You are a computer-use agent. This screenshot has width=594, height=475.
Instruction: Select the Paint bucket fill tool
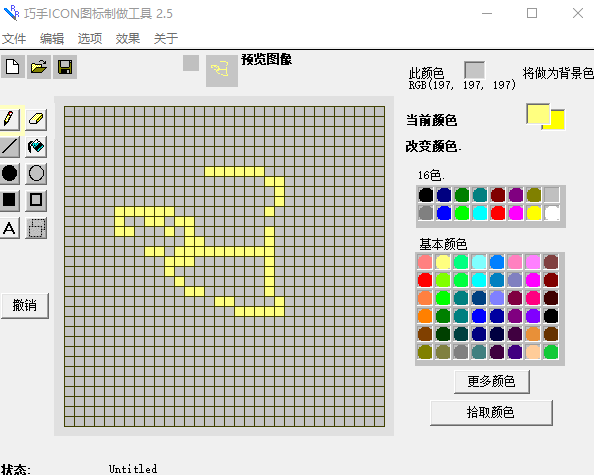36,147
